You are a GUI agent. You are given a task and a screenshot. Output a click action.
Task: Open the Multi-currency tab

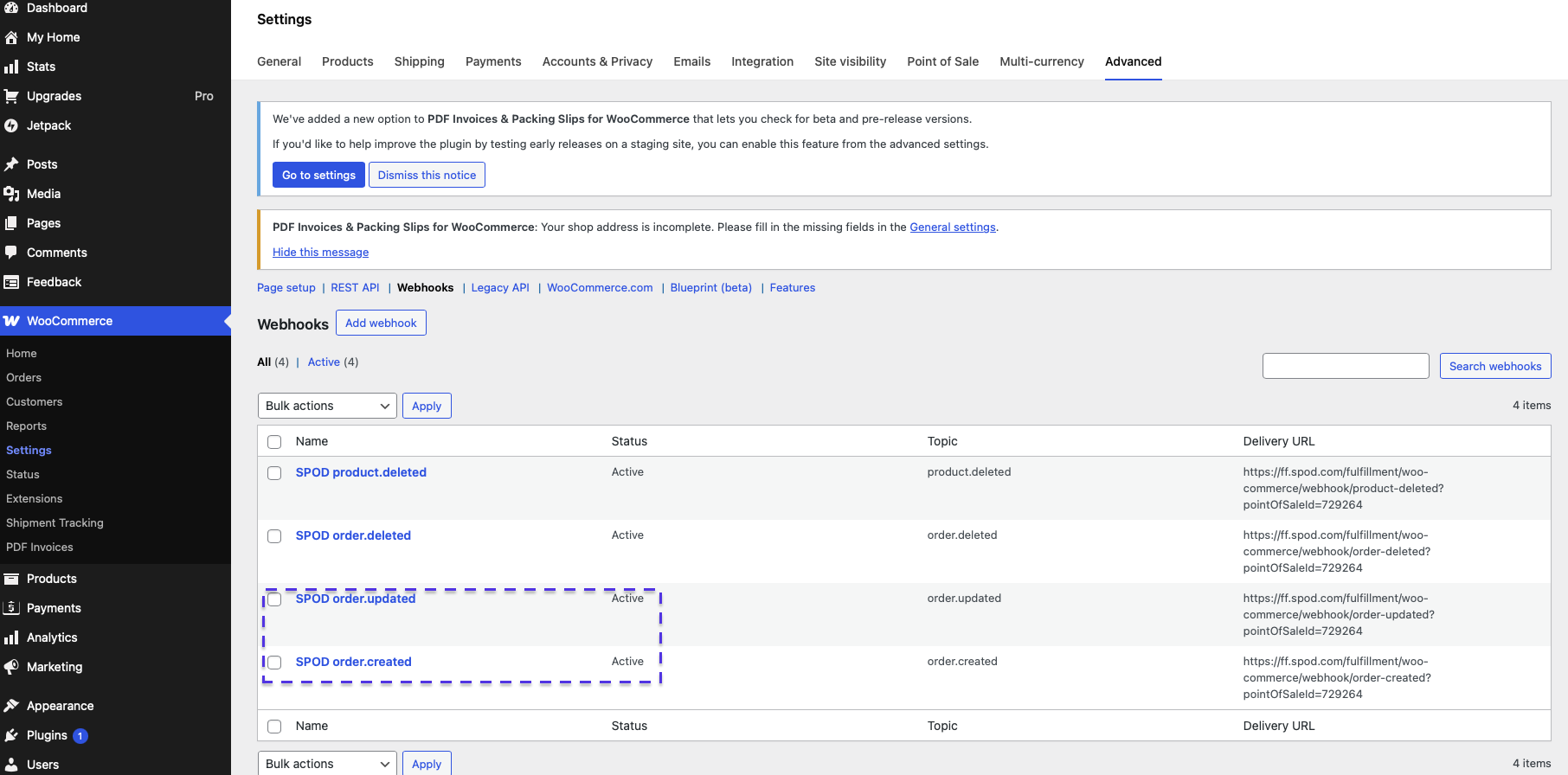pyautogui.click(x=1041, y=61)
